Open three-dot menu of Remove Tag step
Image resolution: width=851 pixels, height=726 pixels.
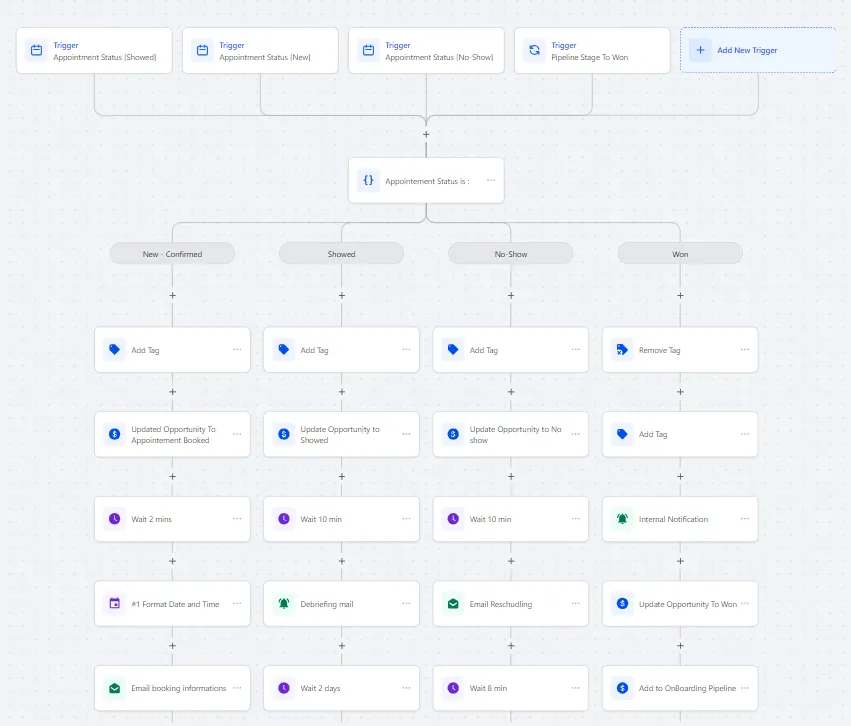click(745, 349)
